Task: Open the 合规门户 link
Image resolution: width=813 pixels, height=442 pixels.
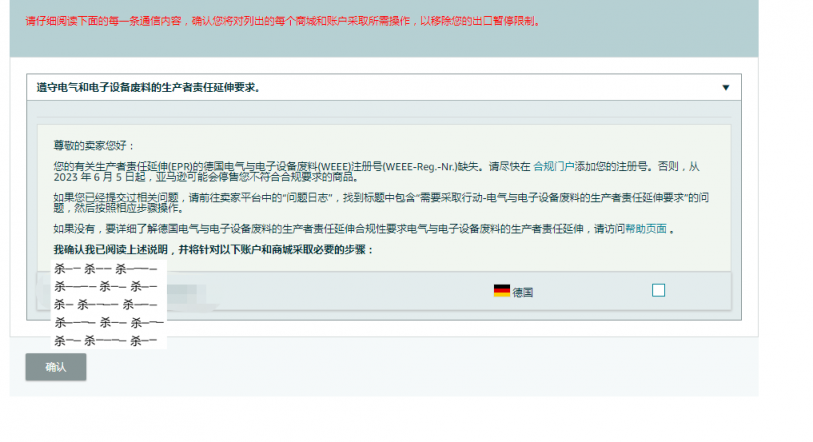Action: [554, 167]
